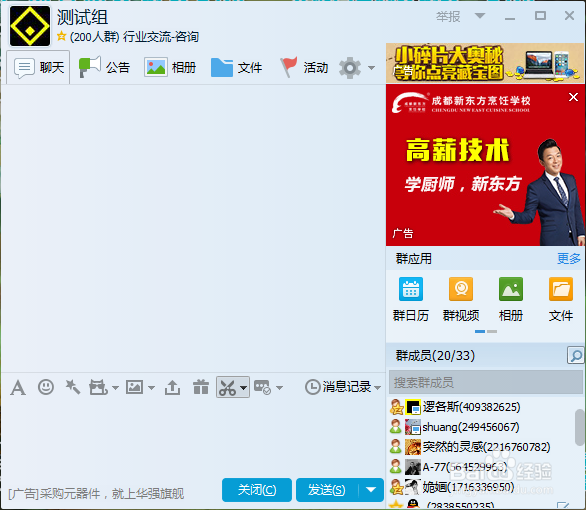This screenshot has height=510, width=586.
Task: Click the 举报 report link
Action: point(448,16)
